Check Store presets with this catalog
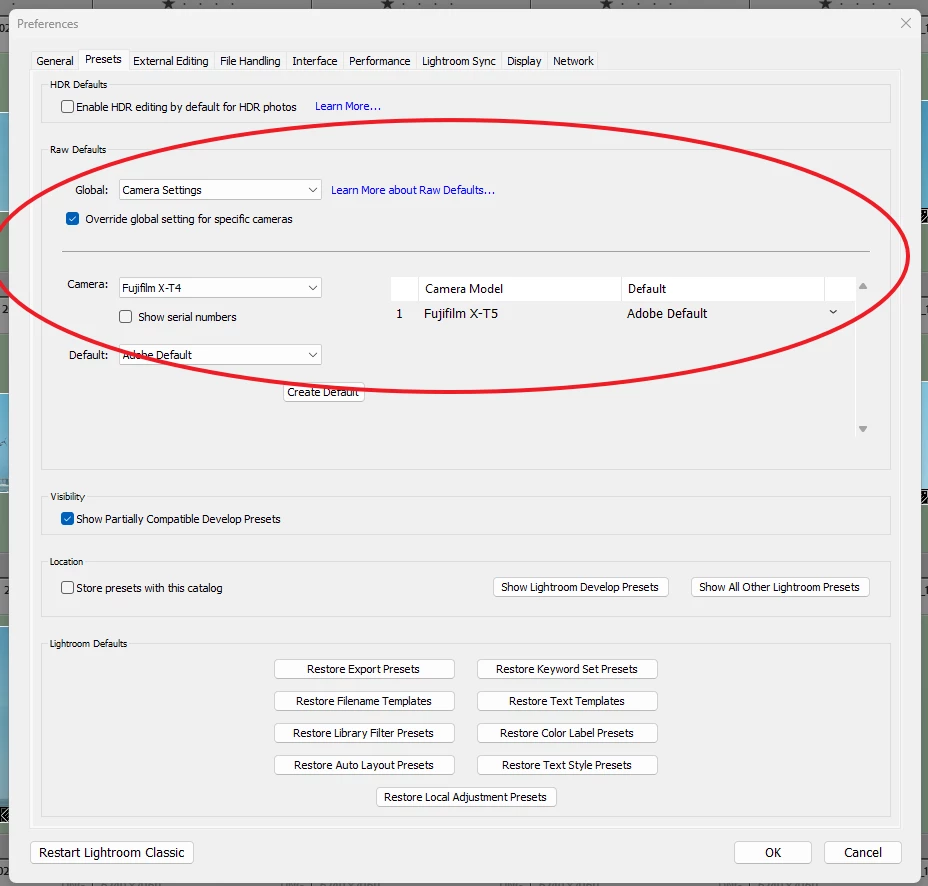Image resolution: width=928 pixels, height=886 pixels. [x=67, y=588]
